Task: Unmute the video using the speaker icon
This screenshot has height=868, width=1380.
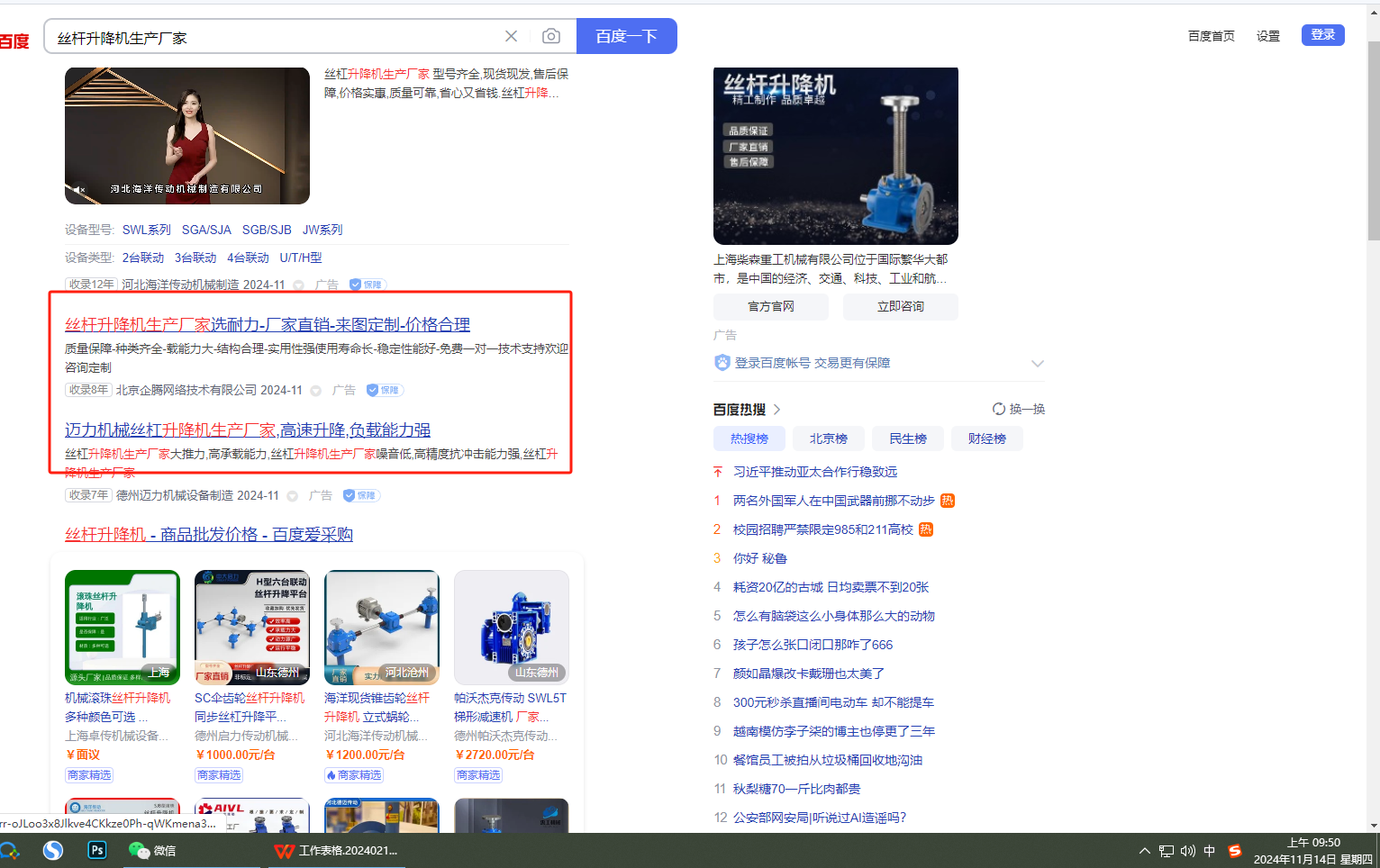Action: [x=78, y=190]
